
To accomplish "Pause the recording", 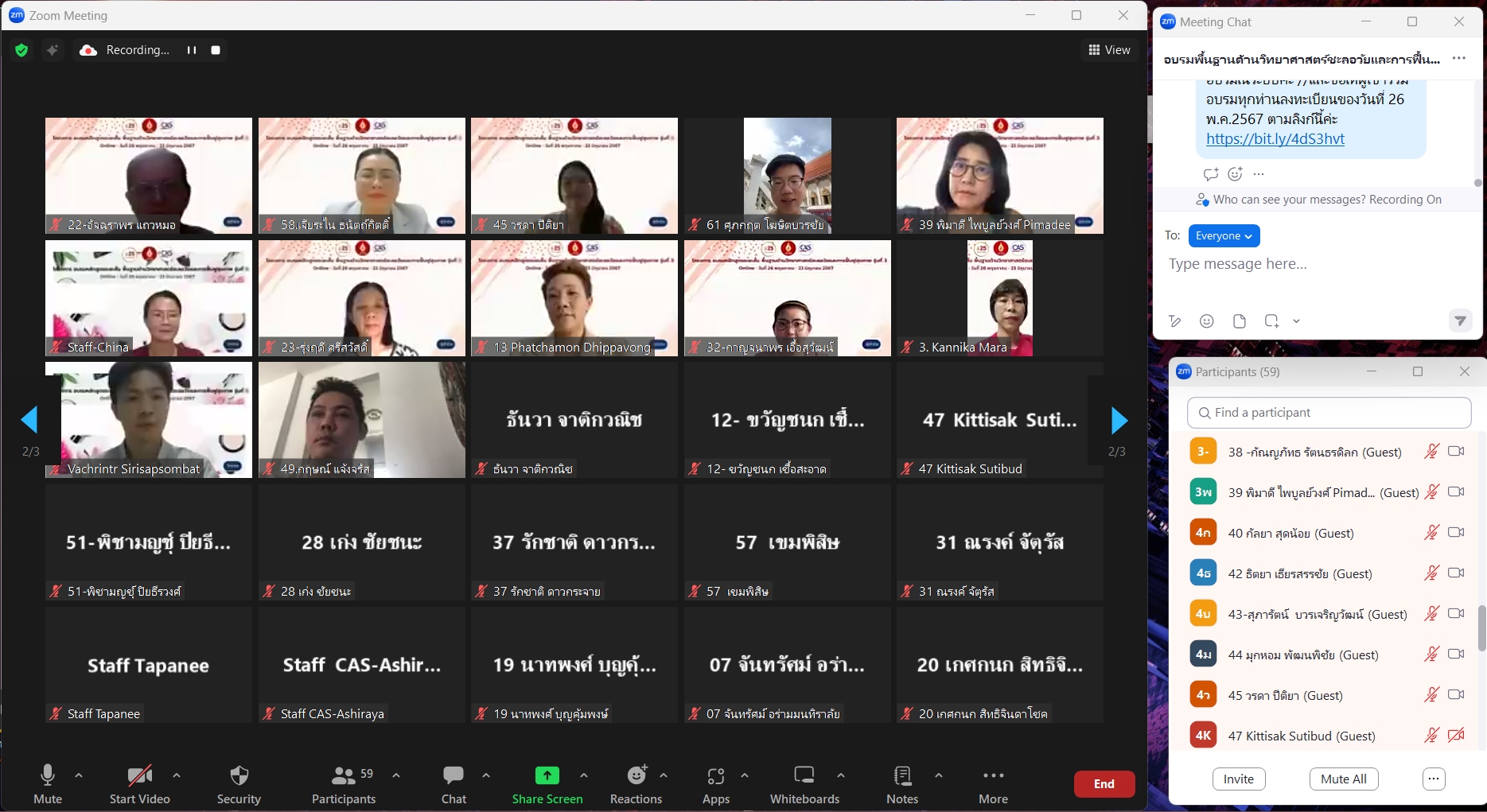I will [x=192, y=50].
